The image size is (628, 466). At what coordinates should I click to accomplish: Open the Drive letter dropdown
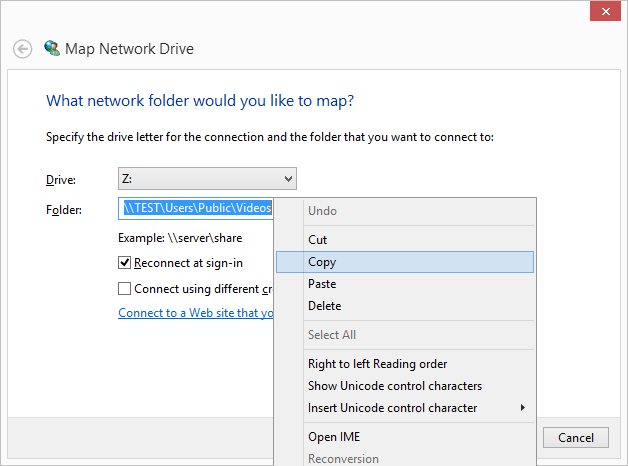click(207, 179)
